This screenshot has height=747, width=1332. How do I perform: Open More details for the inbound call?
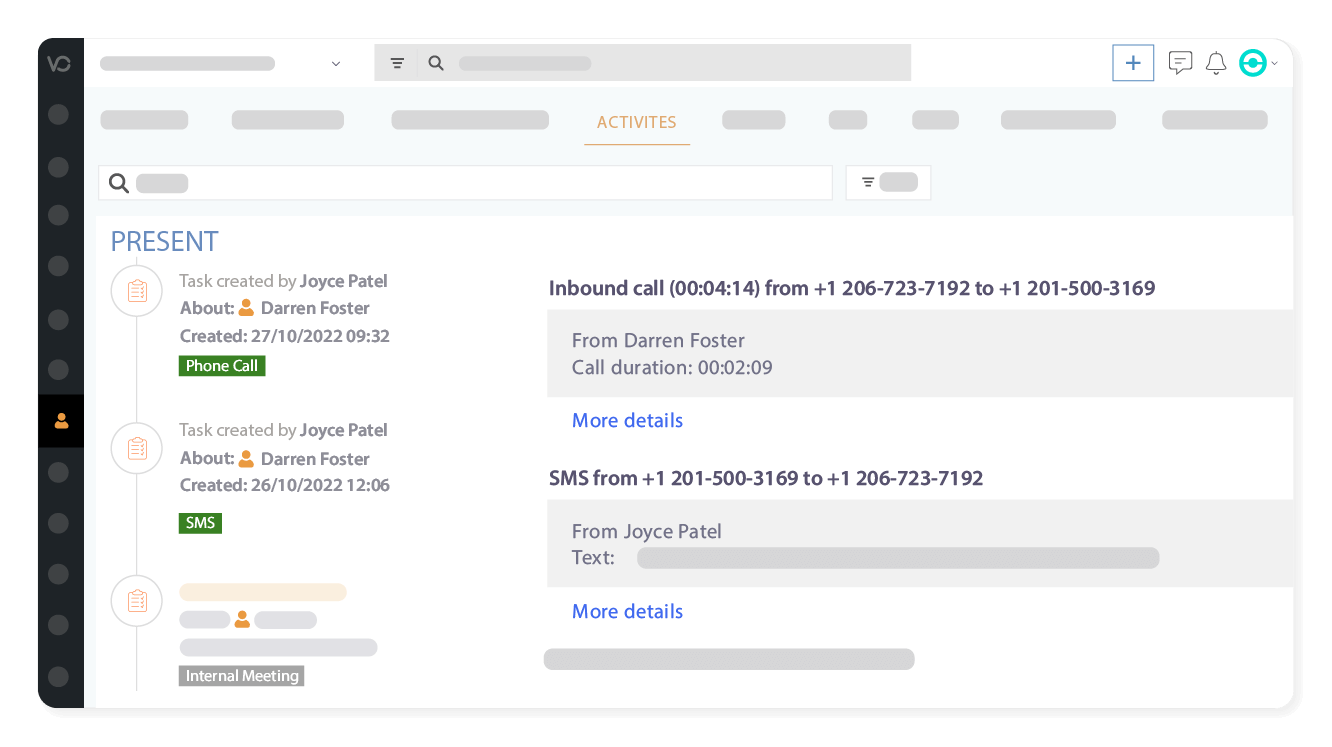click(x=627, y=420)
